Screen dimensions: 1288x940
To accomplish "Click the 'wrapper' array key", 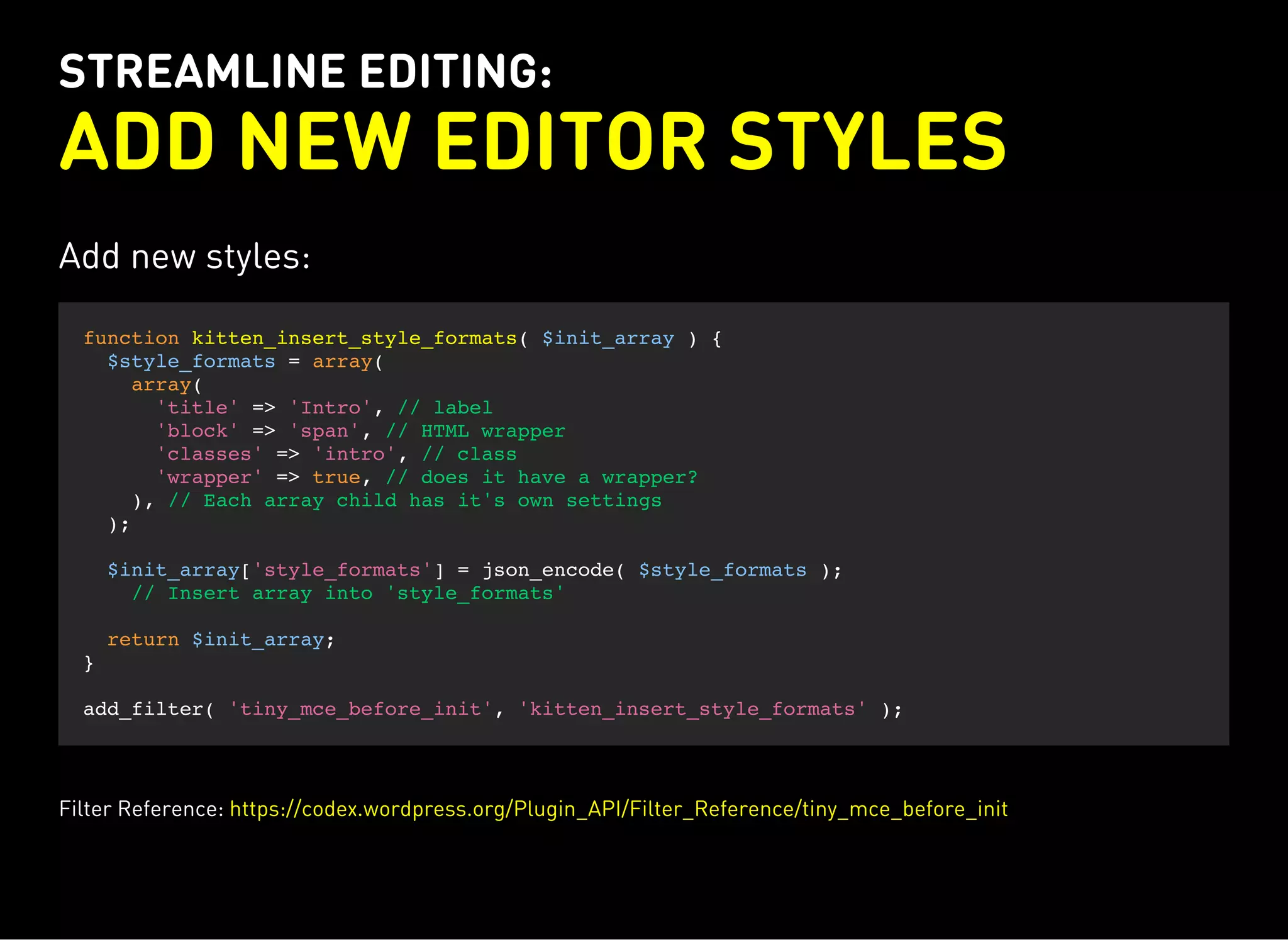I will tap(209, 478).
